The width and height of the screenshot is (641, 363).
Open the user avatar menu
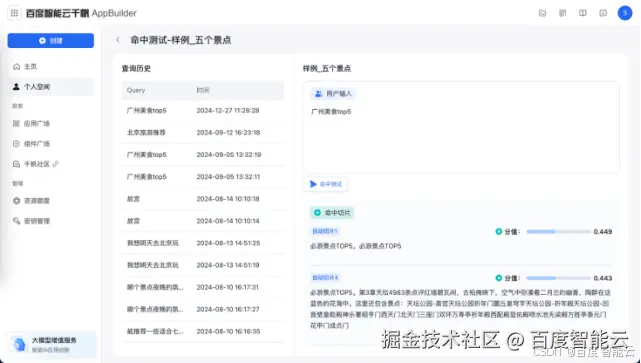(625, 13)
